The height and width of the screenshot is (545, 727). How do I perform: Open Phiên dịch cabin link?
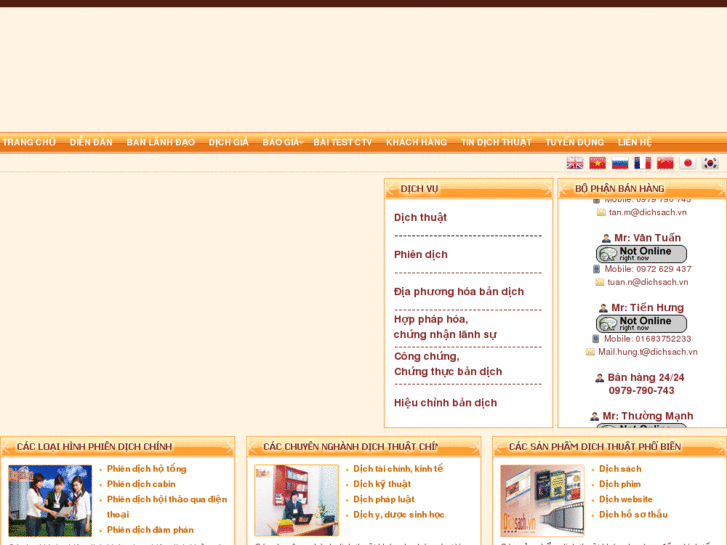point(141,484)
